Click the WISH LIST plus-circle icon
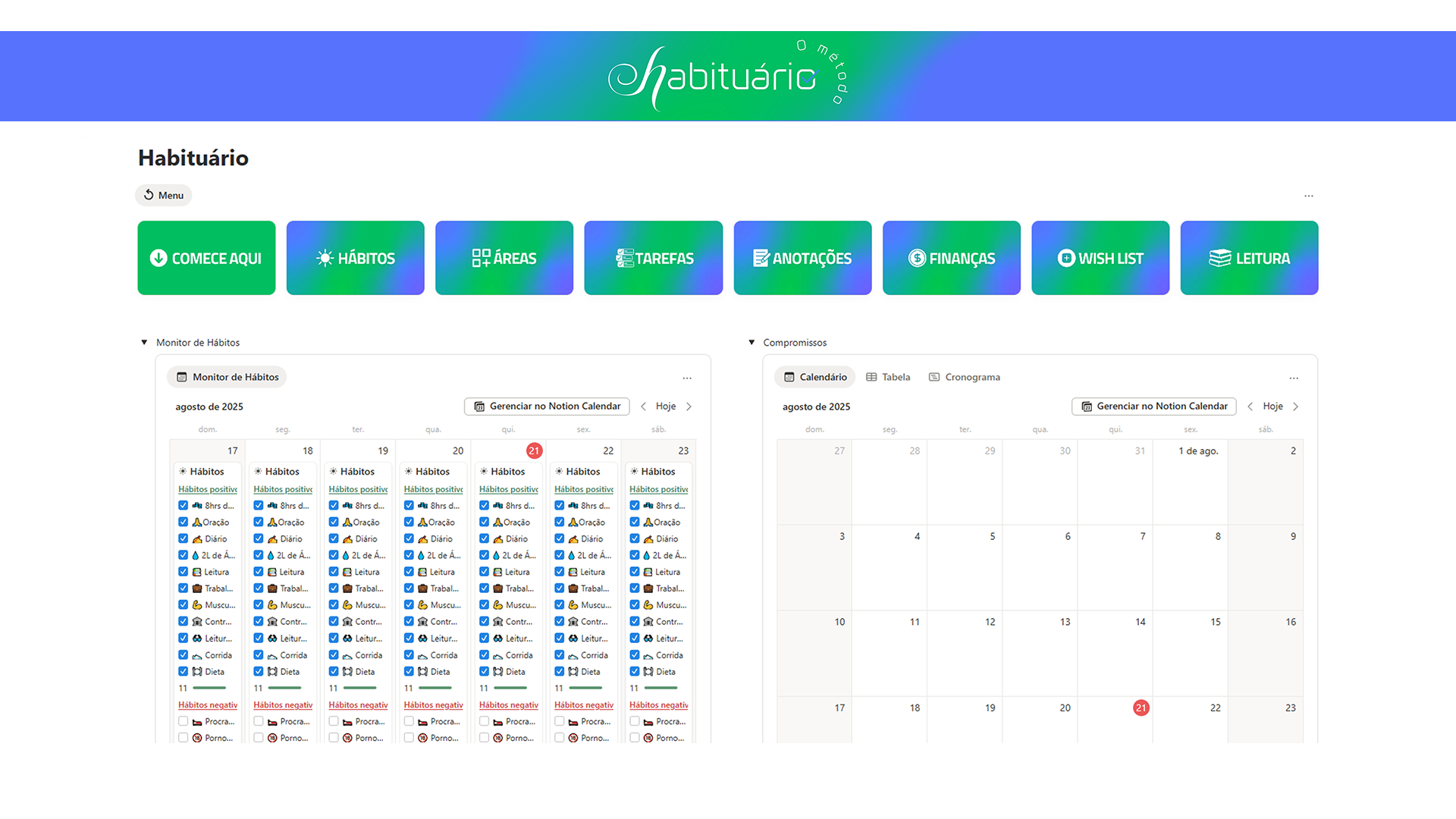 point(1066,258)
